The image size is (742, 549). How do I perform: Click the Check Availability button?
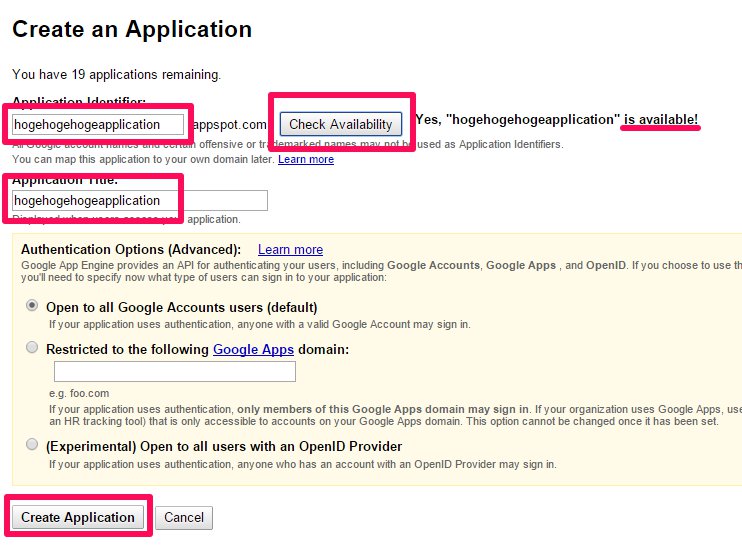[341, 124]
